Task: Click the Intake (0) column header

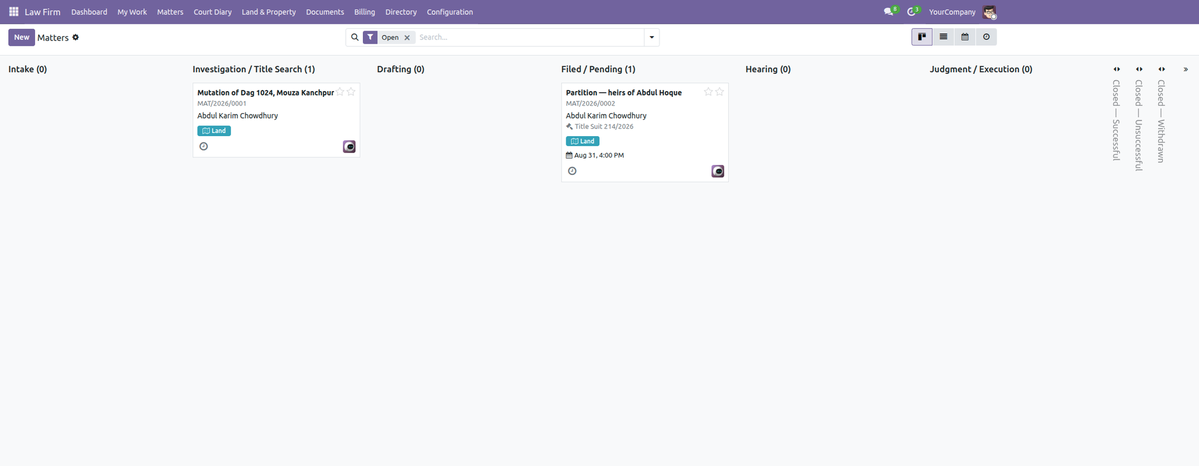Action: (x=28, y=69)
